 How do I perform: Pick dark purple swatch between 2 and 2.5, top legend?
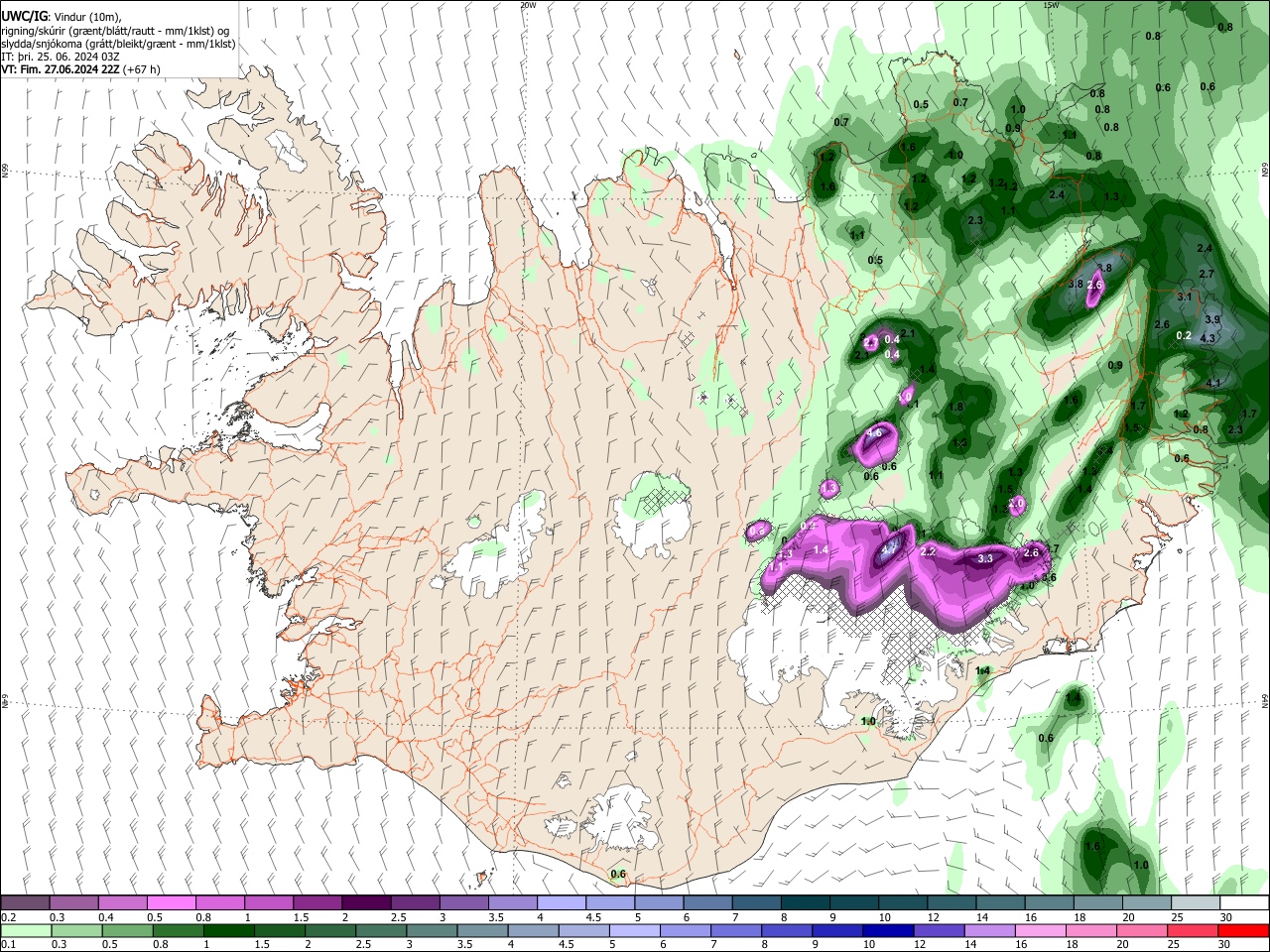(366, 903)
